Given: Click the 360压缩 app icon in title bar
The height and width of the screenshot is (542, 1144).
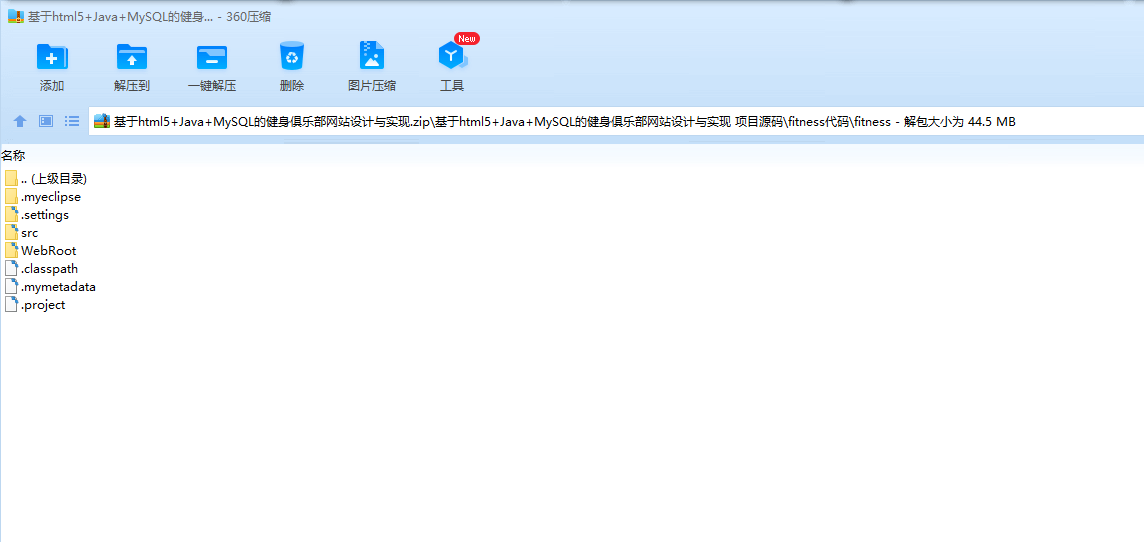Looking at the screenshot, I should pos(15,17).
